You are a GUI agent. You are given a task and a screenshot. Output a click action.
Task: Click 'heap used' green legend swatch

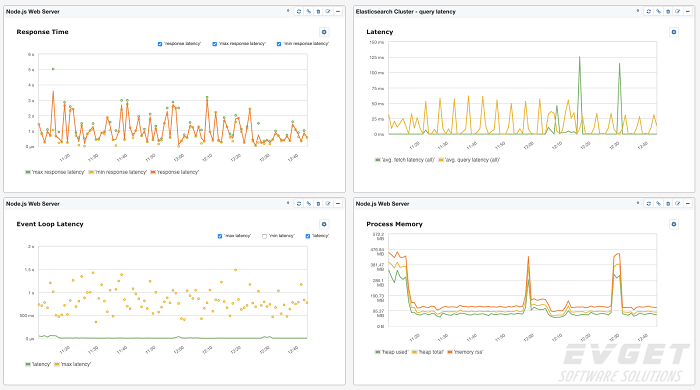(x=378, y=352)
